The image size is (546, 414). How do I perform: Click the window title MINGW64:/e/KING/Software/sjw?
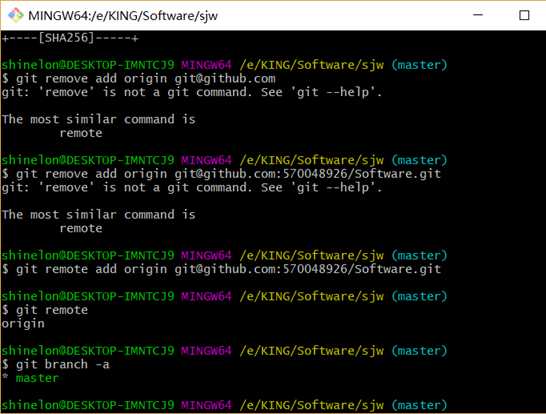coord(123,16)
